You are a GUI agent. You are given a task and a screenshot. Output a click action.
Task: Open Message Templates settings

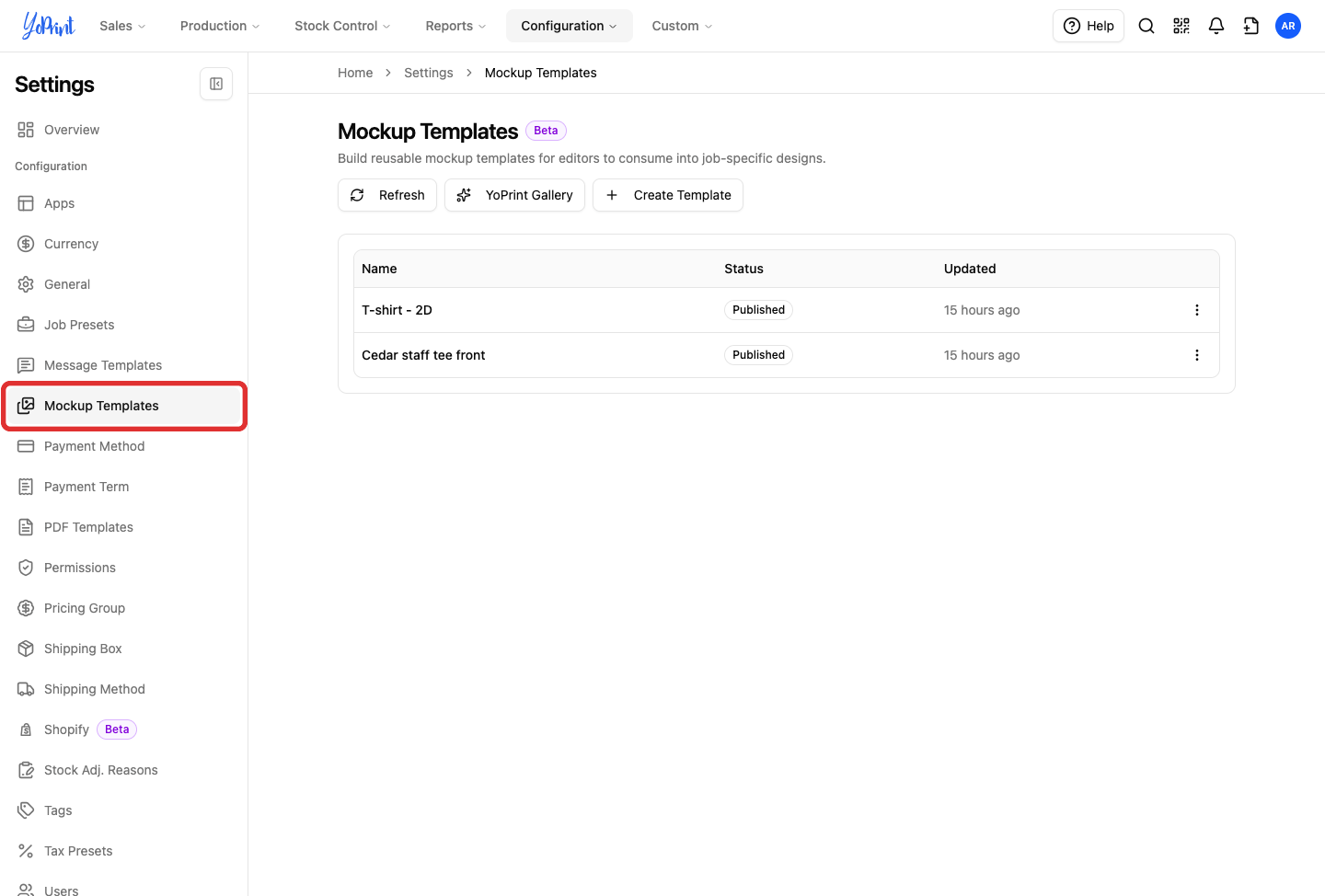point(123,365)
